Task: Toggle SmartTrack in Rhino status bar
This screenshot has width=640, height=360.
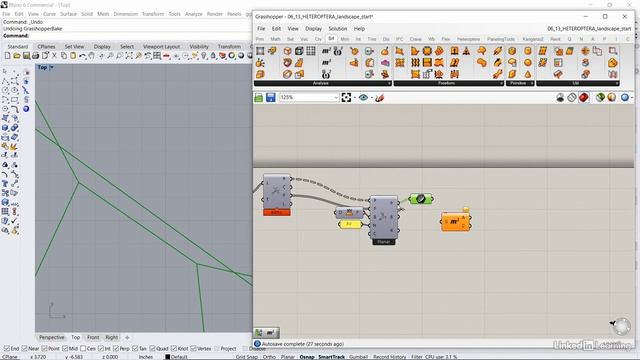Action: 331,357
